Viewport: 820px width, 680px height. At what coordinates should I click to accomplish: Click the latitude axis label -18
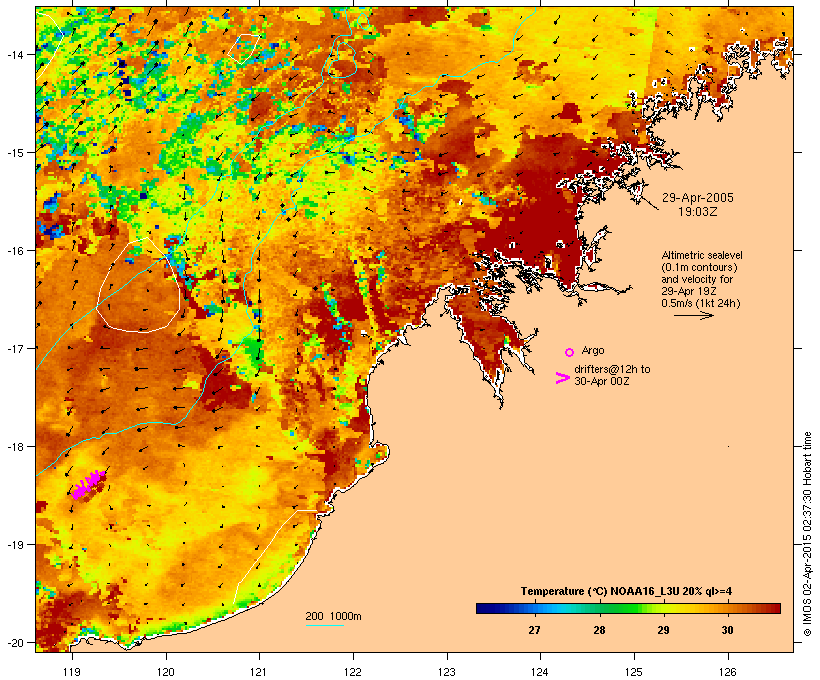pos(14,446)
